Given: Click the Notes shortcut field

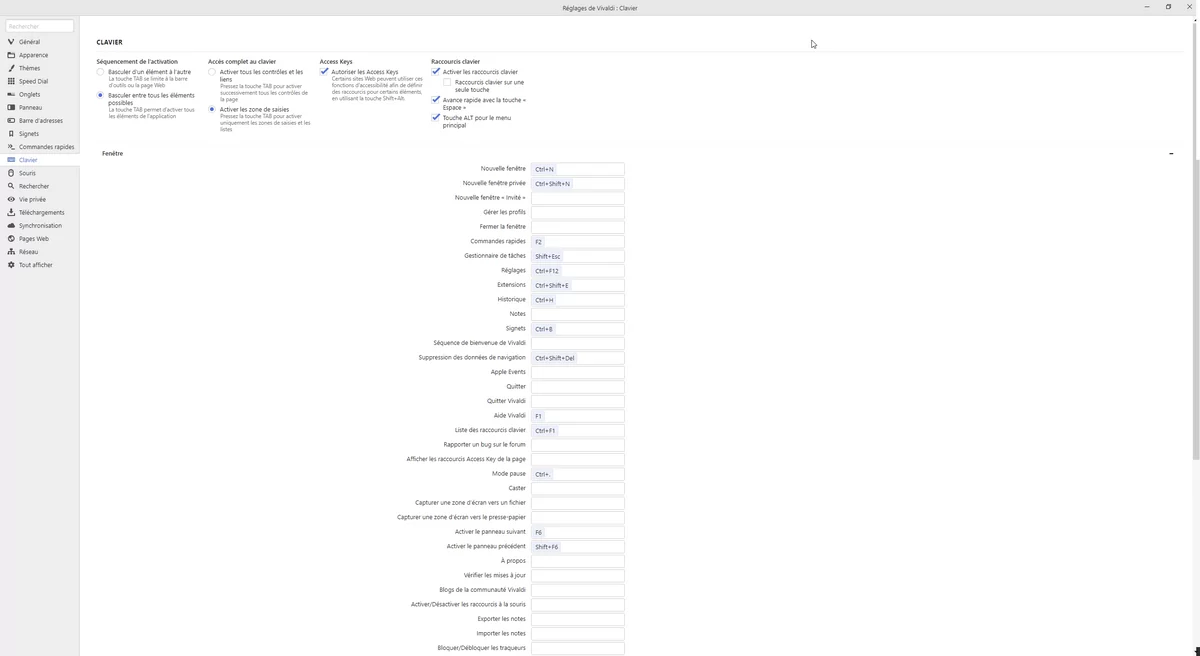Looking at the screenshot, I should [x=578, y=314].
